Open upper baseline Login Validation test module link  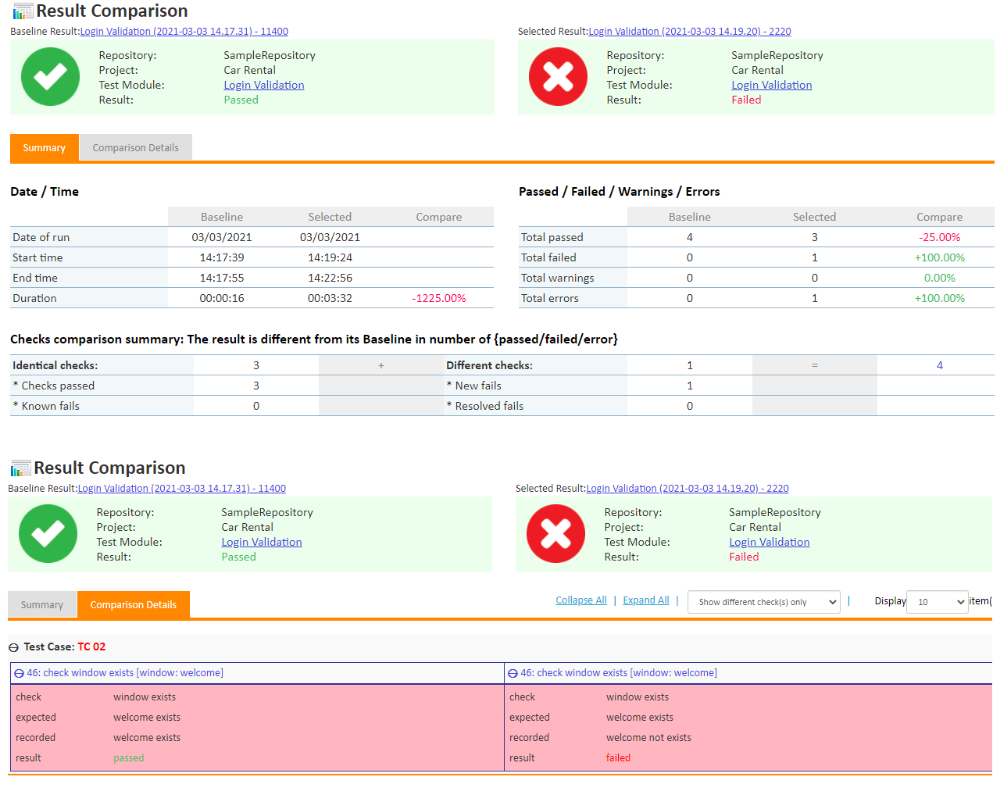(x=264, y=85)
